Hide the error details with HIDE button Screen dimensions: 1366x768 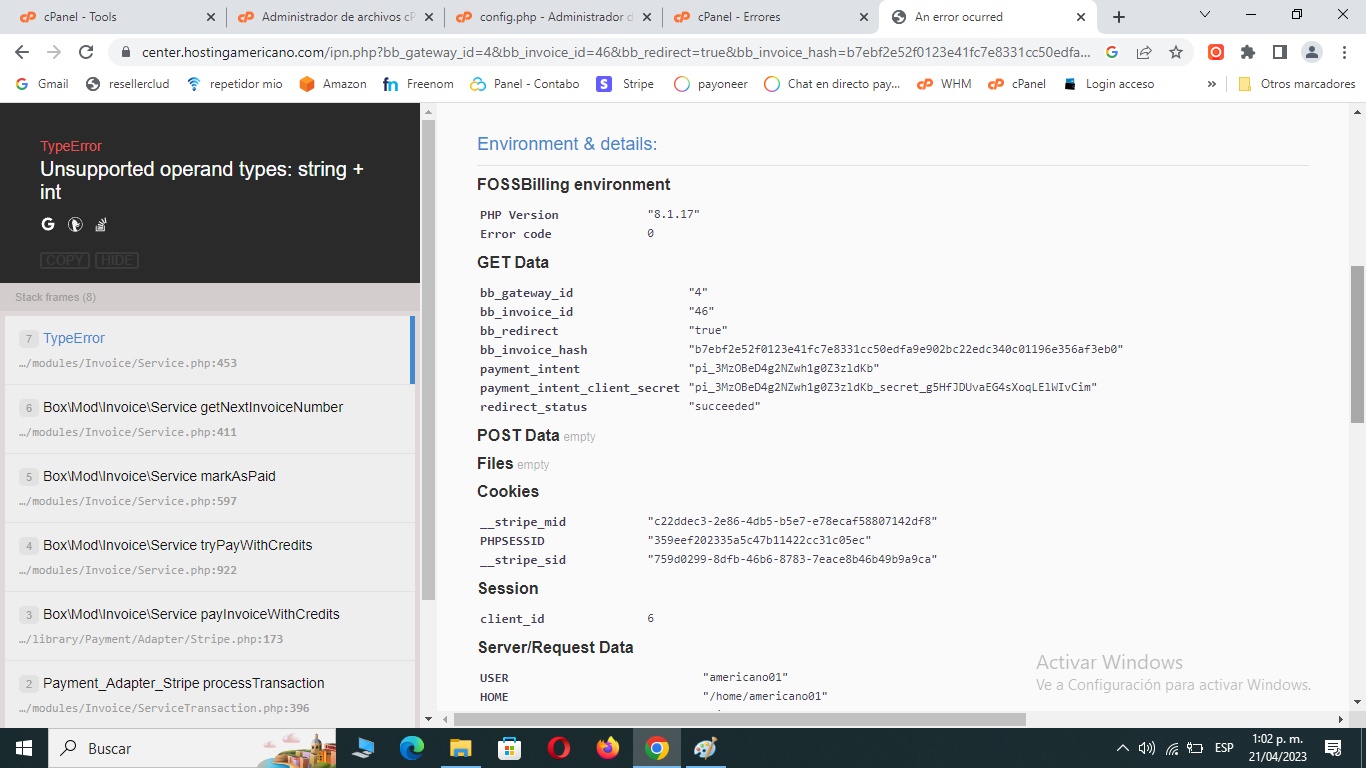(x=117, y=259)
